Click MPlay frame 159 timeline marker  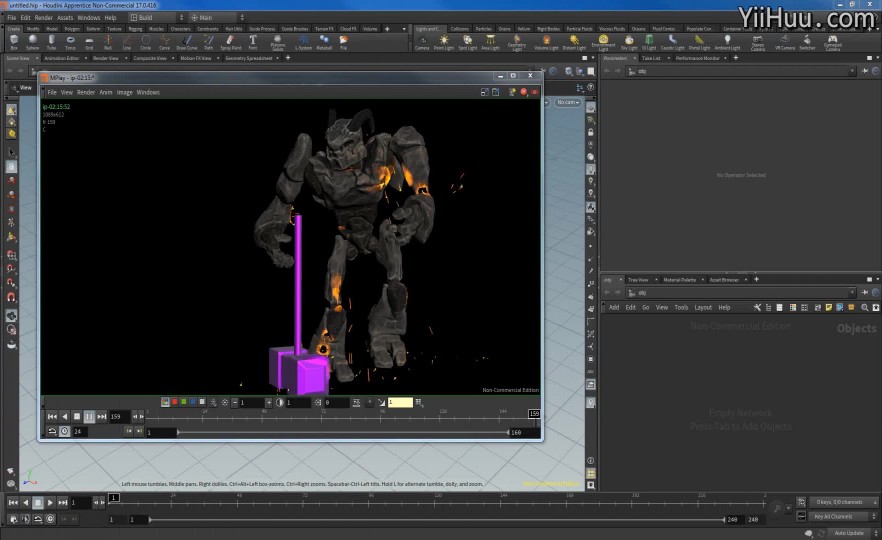tap(534, 413)
